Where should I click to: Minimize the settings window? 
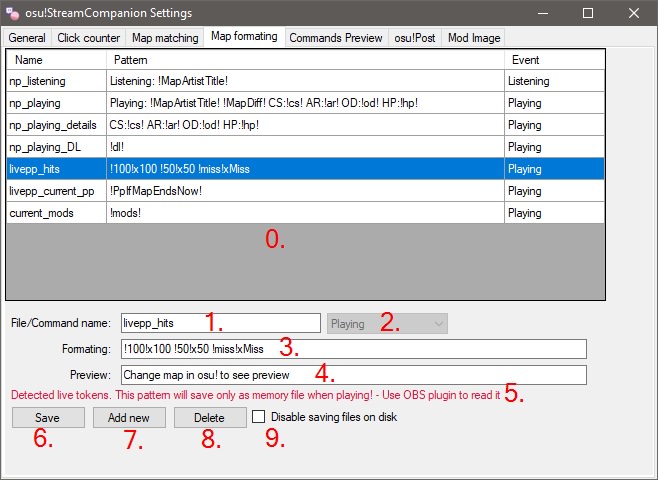(x=543, y=13)
